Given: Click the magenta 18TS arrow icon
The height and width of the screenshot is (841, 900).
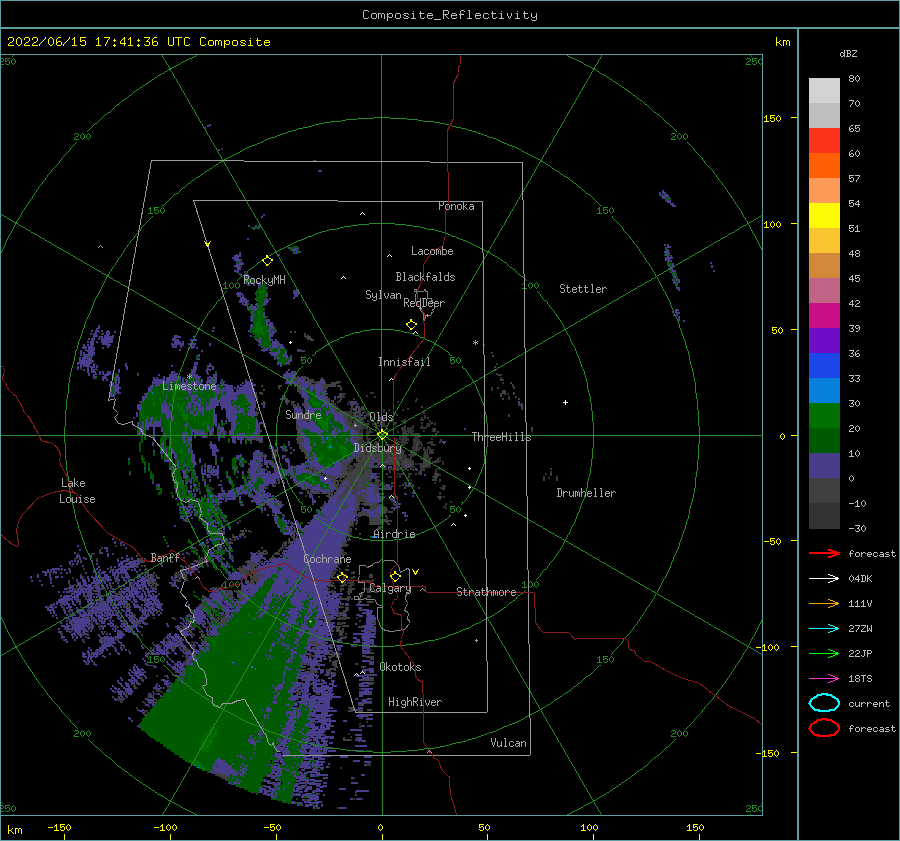Looking at the screenshot, I should (824, 679).
